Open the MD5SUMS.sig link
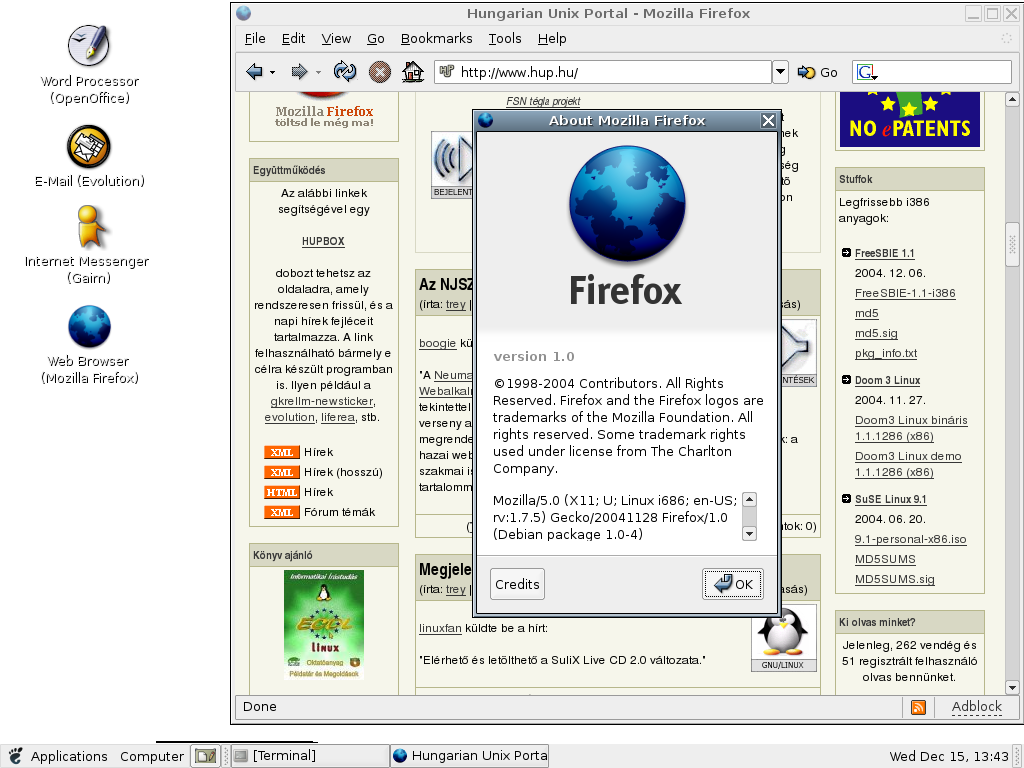Image resolution: width=1024 pixels, height=768 pixels. (895, 579)
